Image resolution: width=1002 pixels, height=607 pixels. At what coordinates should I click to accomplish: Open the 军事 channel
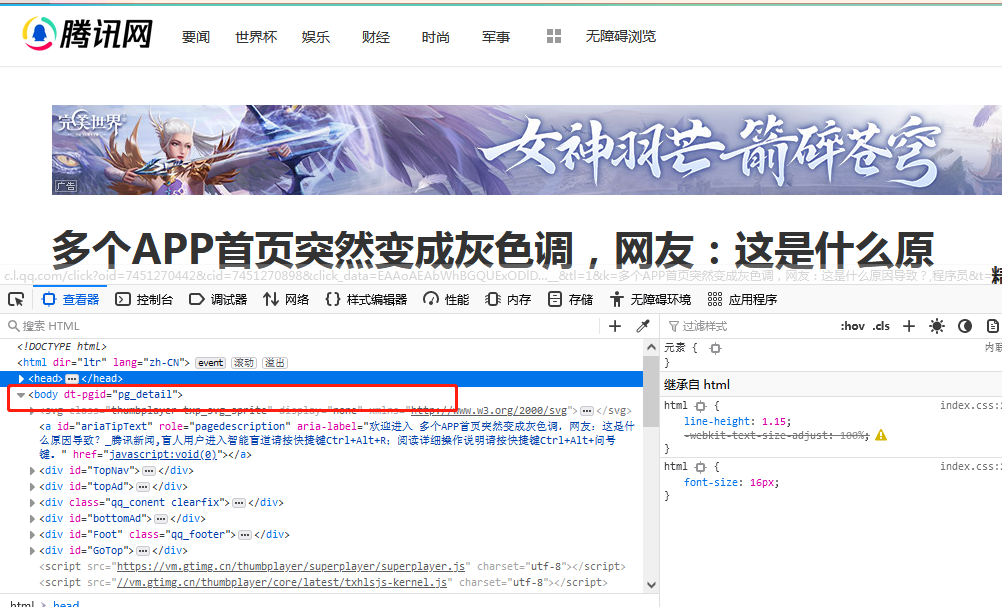[x=496, y=37]
